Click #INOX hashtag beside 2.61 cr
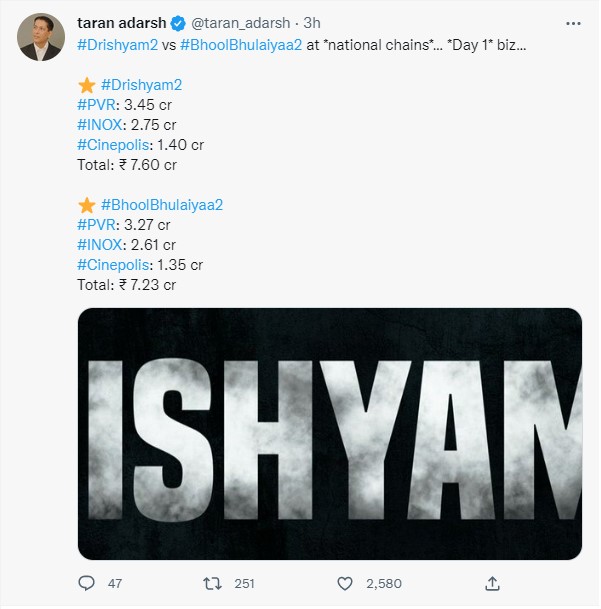 click(x=99, y=245)
